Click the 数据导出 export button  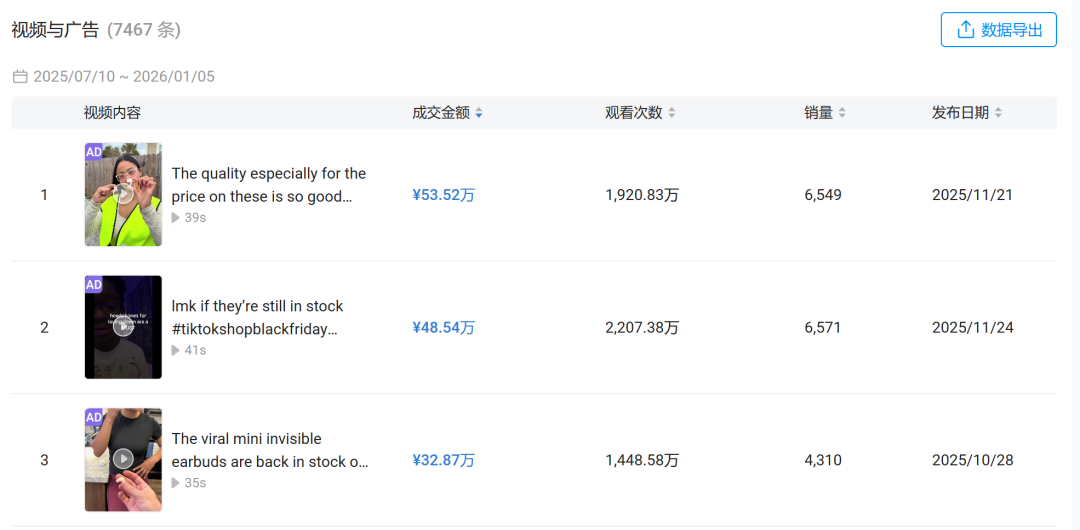(x=998, y=30)
